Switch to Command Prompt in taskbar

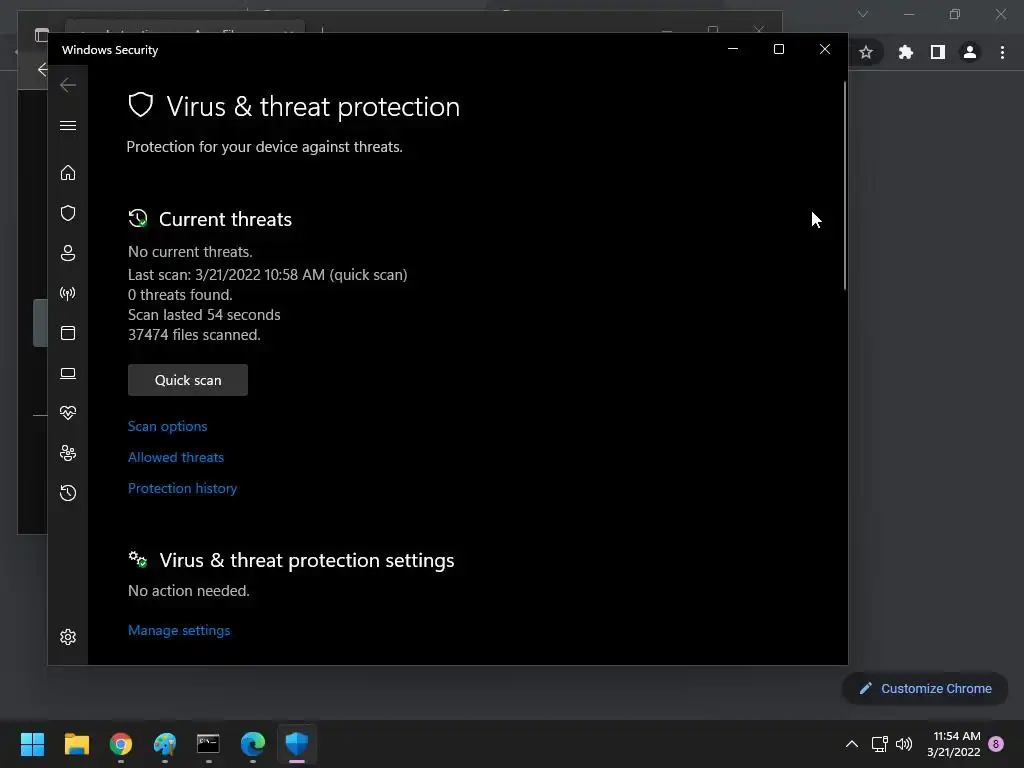[208, 744]
